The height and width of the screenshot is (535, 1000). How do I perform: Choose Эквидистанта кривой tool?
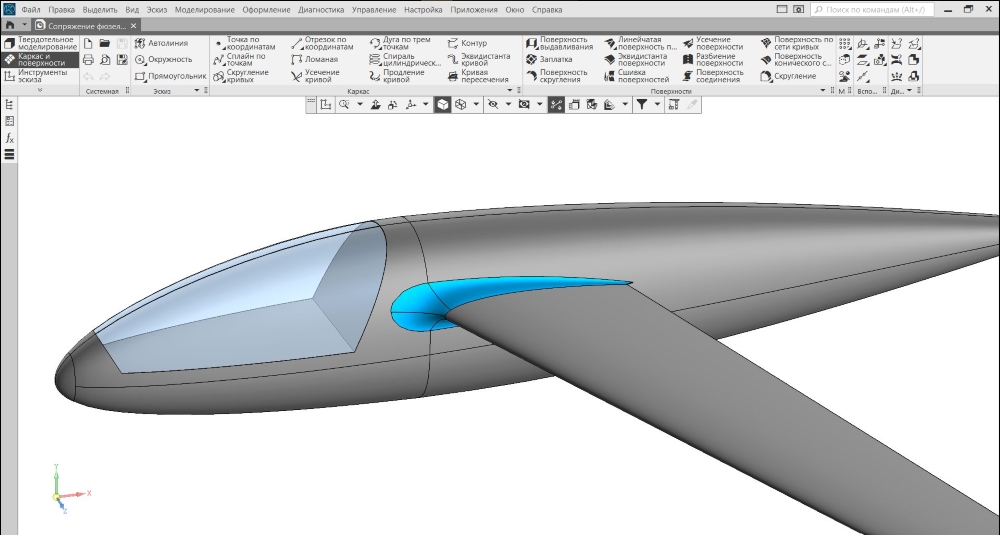tap(479, 59)
